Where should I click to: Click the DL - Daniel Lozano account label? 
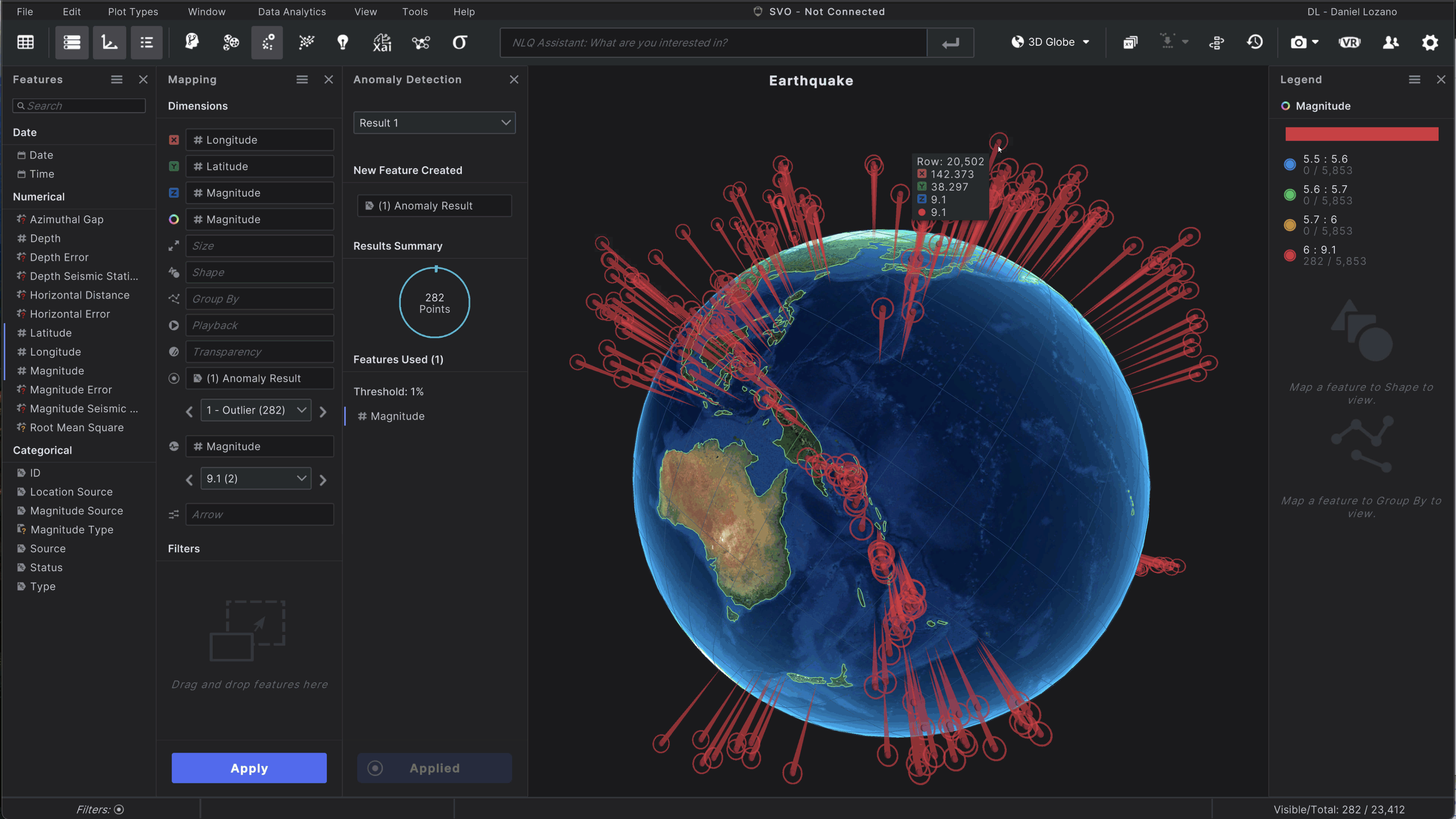coord(1352,11)
